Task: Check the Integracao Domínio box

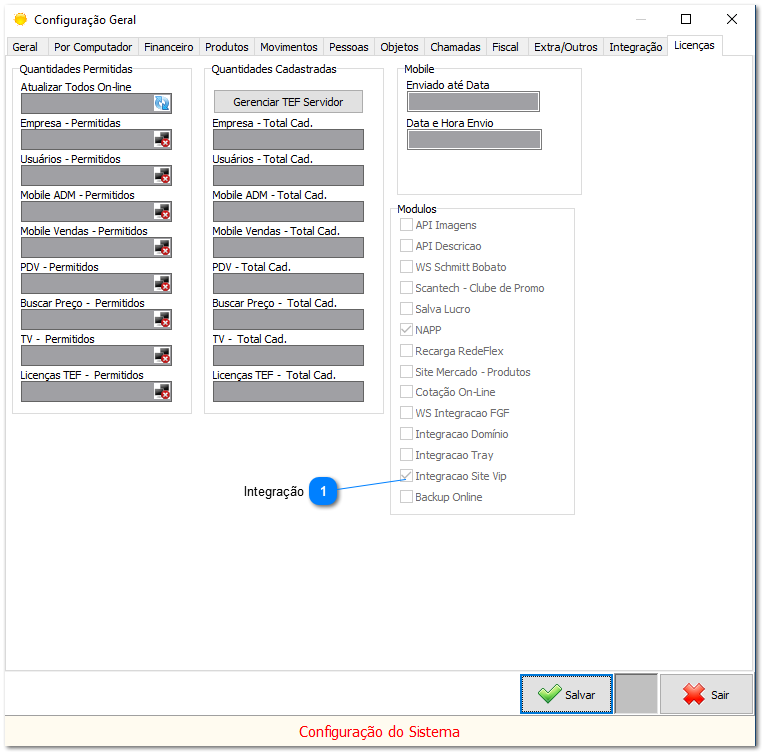Action: pyautogui.click(x=406, y=434)
